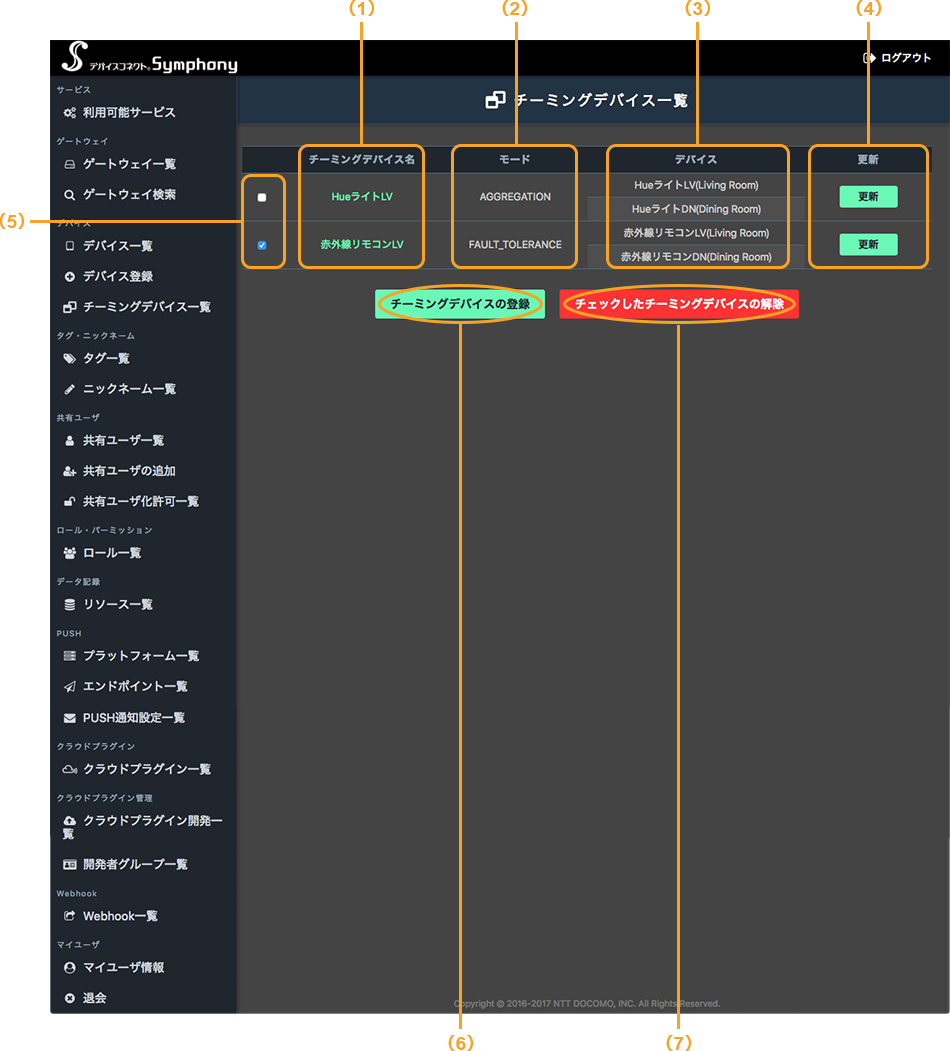The image size is (950, 1051).
Task: Click the 共有ユーザ化許可一覧 unlock icon
Action: point(70,501)
